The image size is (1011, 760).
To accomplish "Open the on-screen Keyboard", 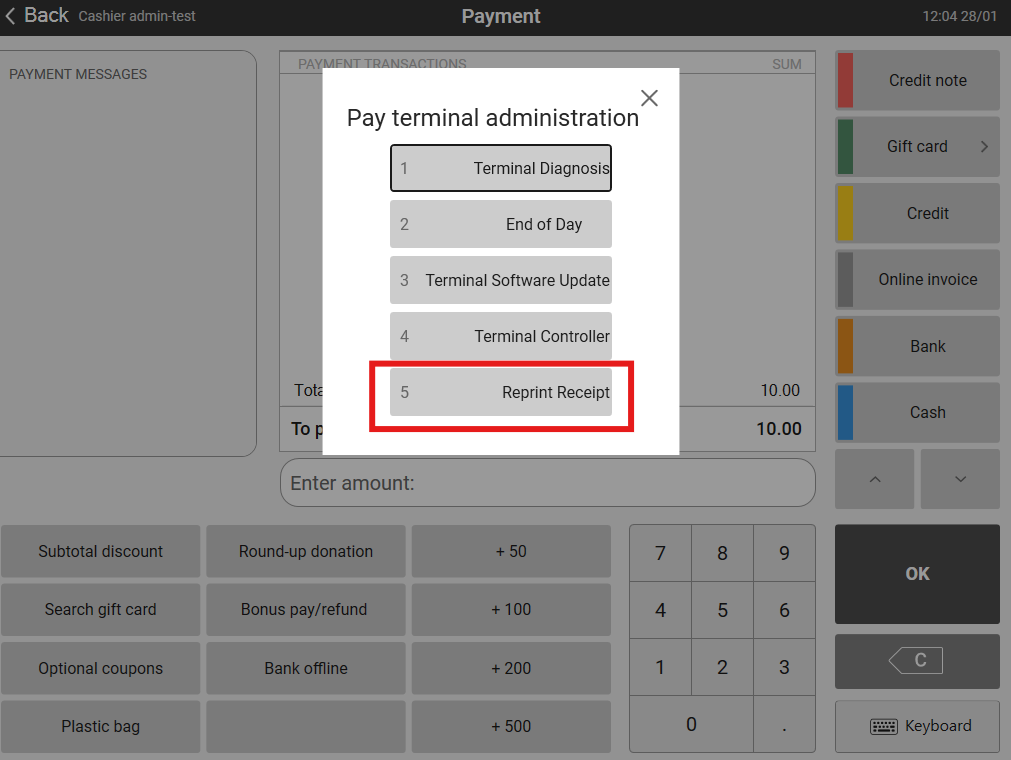I will (x=917, y=726).
